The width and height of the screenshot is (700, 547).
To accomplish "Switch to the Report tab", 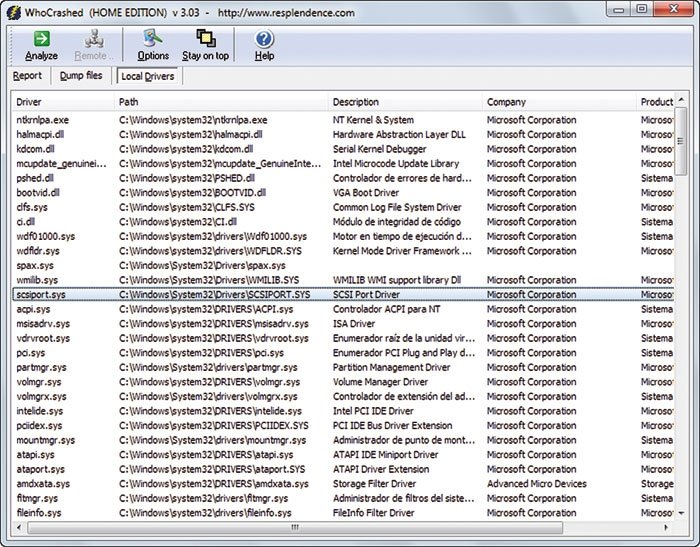I will (x=27, y=76).
